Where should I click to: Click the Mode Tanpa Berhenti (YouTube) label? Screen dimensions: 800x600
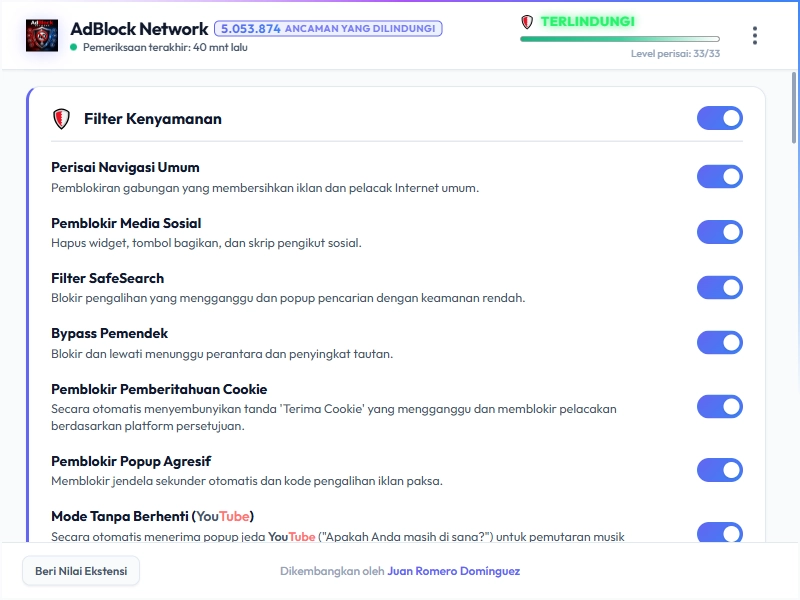click(x=153, y=516)
